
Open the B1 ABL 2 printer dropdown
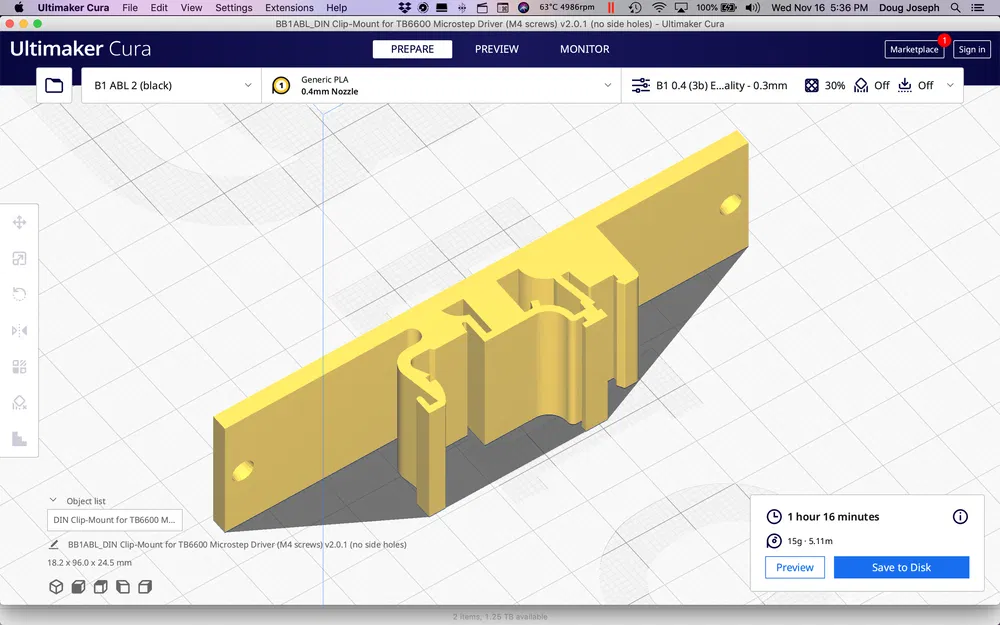tap(172, 86)
